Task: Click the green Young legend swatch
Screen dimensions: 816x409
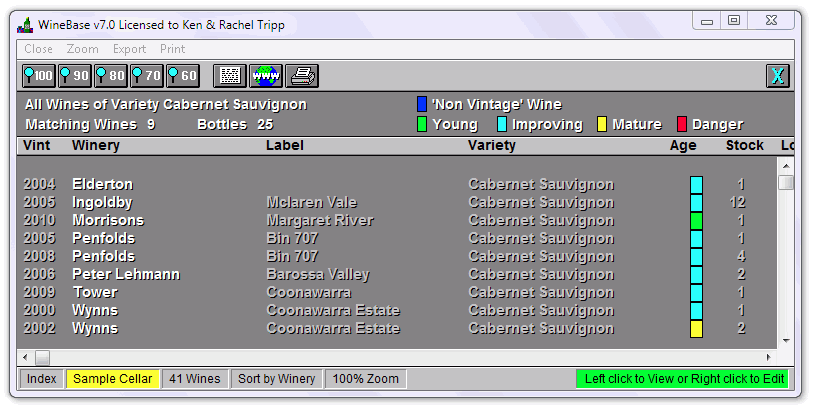Action: [422, 124]
